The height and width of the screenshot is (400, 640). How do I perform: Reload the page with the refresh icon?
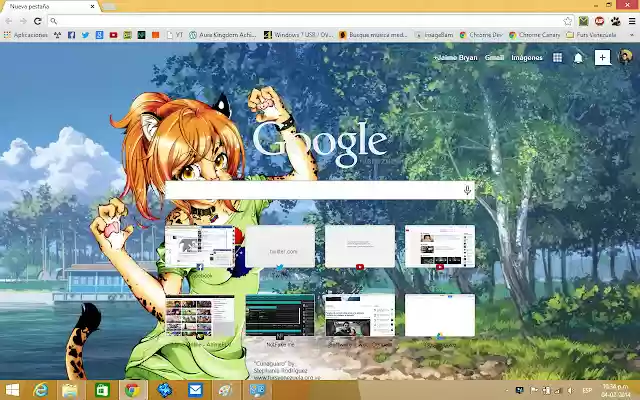[x=38, y=21]
